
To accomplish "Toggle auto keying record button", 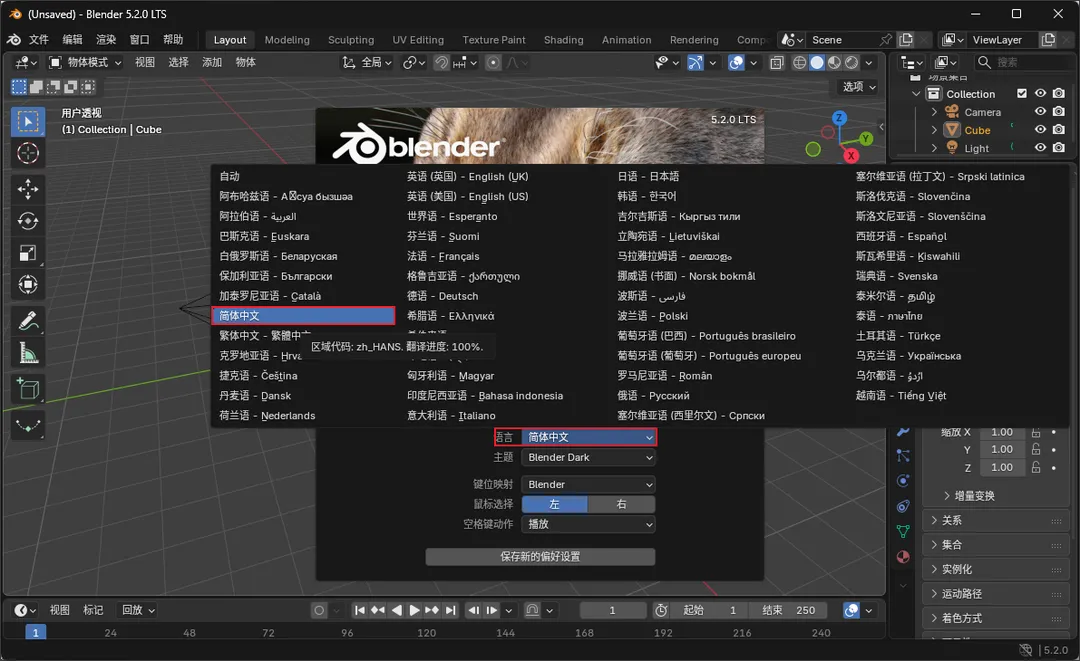I will click(x=319, y=610).
